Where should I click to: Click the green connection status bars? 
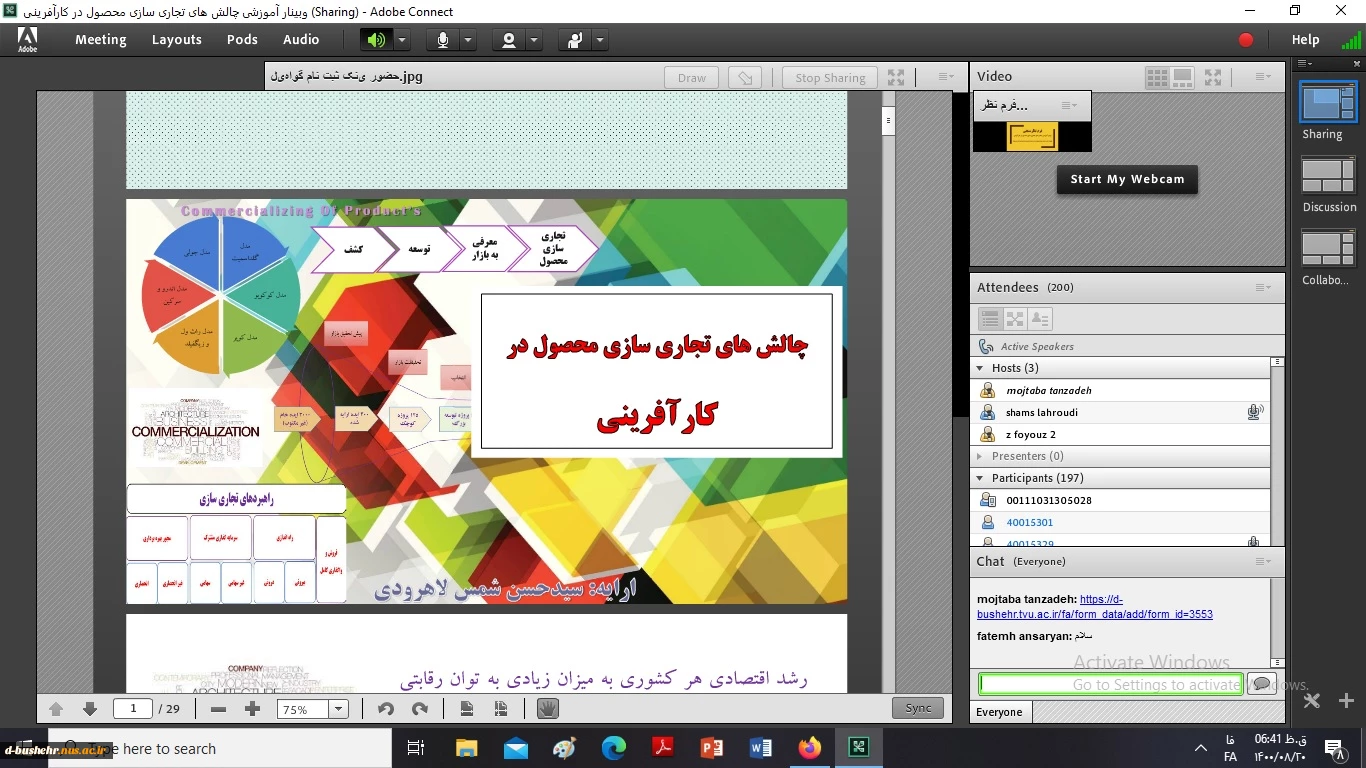tap(1351, 40)
